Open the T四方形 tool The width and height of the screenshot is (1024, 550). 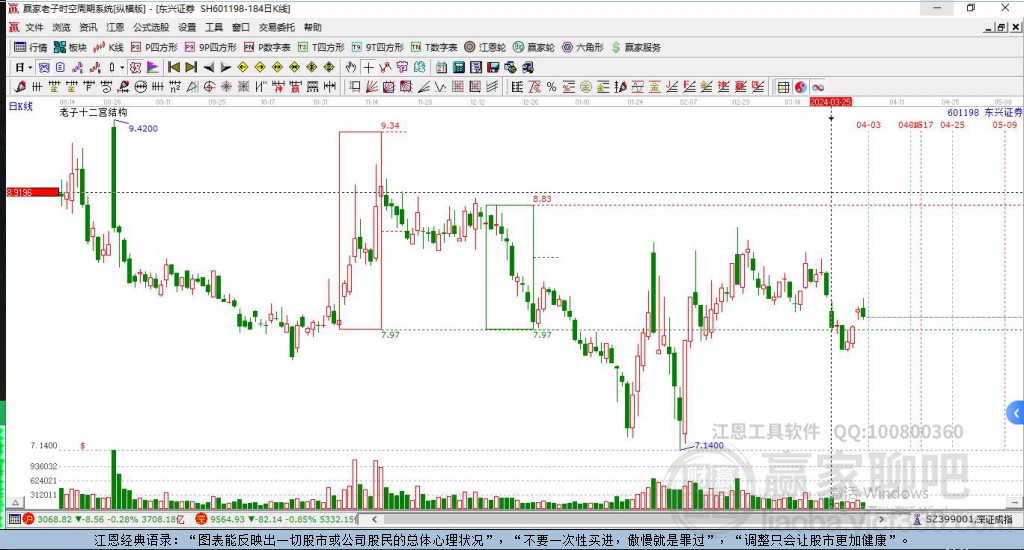click(320, 47)
